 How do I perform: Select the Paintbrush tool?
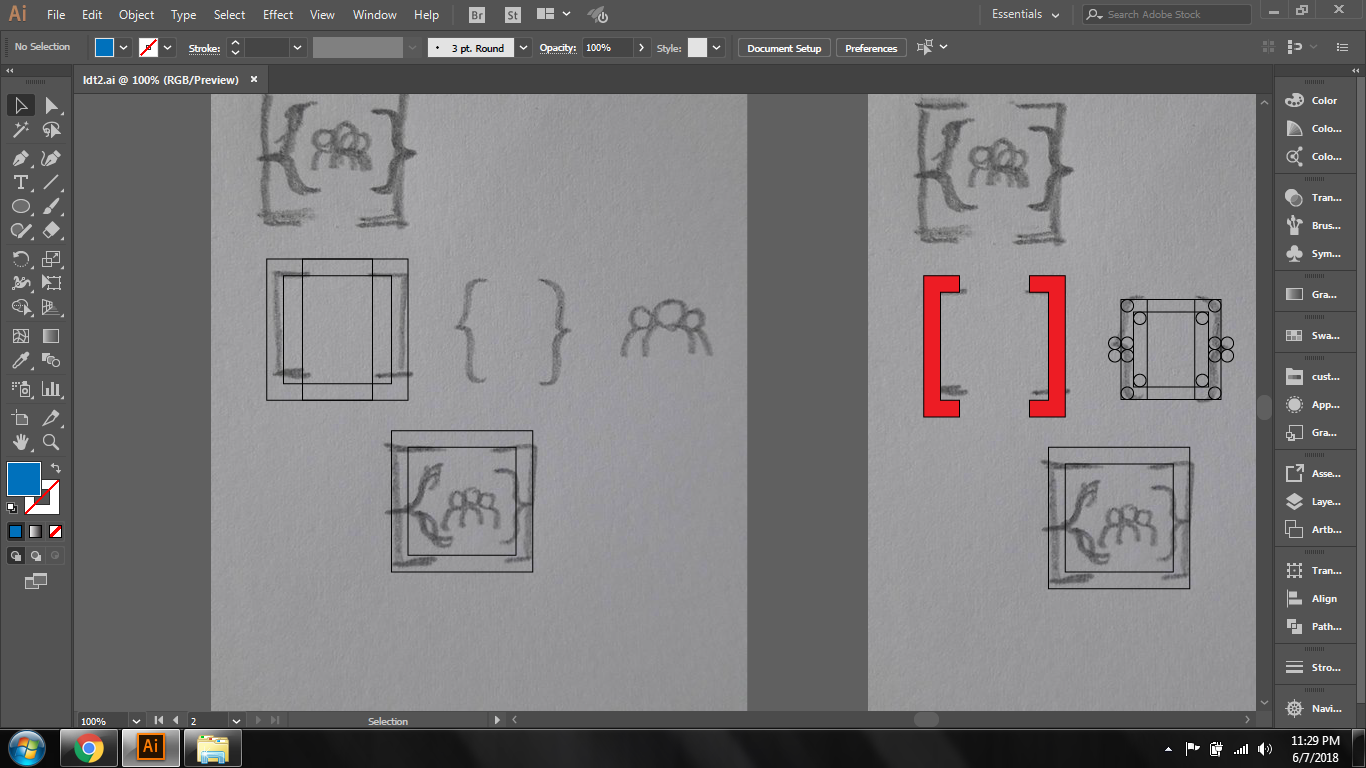51,206
